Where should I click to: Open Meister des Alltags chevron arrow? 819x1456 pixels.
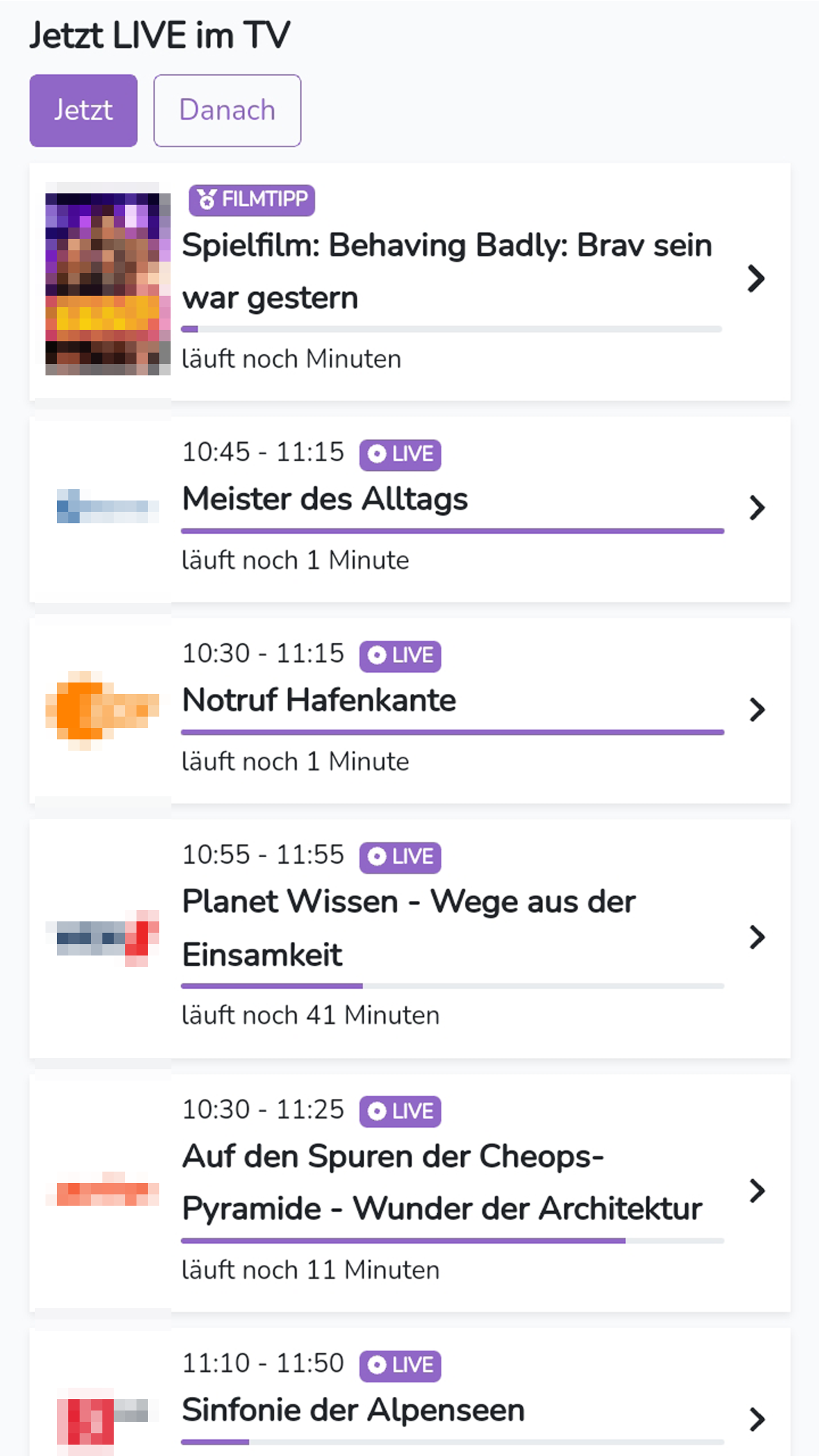point(756,507)
